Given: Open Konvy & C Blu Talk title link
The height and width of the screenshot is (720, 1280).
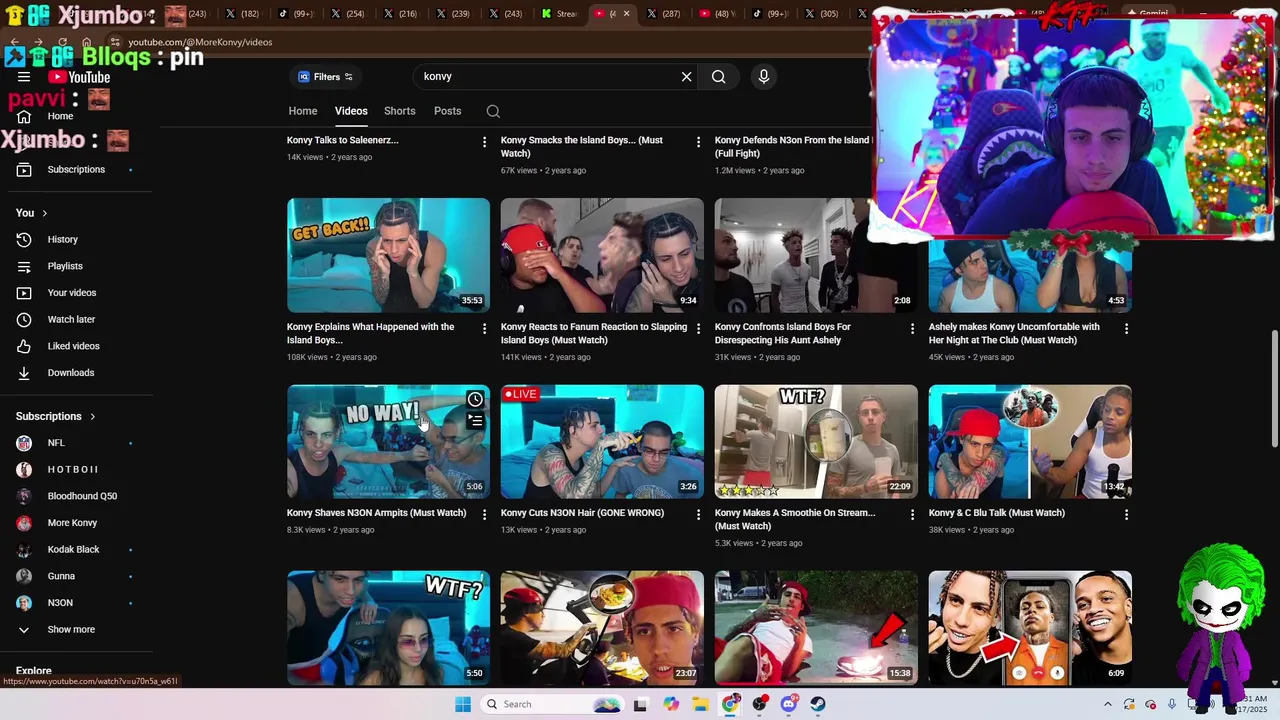Looking at the screenshot, I should pyautogui.click(x=996, y=513).
